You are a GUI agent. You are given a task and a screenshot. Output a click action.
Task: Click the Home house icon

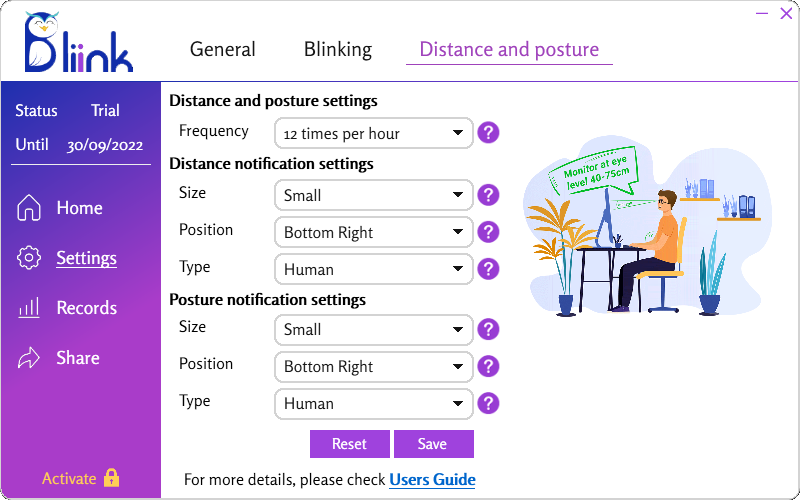pos(30,208)
